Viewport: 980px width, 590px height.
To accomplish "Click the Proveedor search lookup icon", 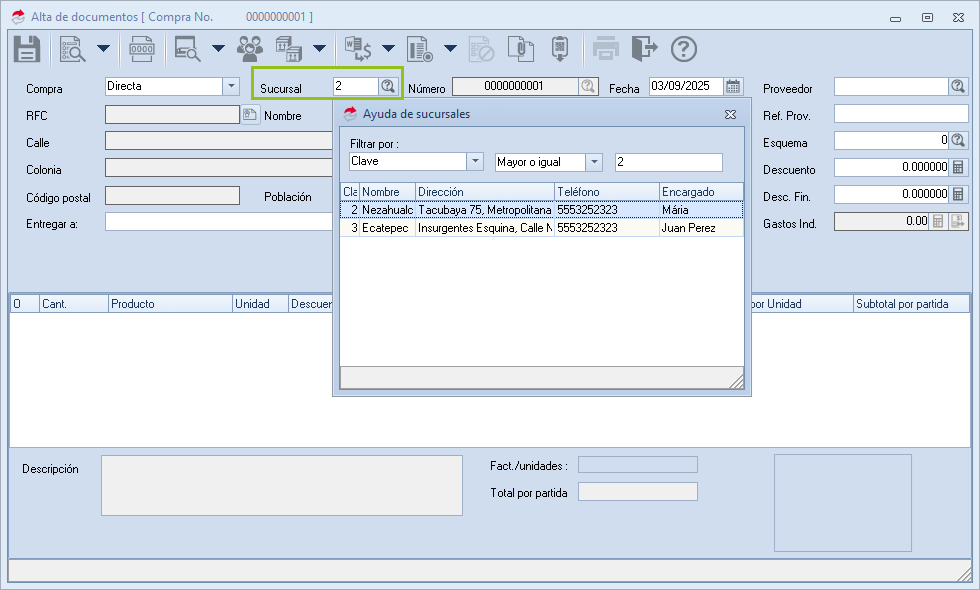I will click(x=958, y=87).
